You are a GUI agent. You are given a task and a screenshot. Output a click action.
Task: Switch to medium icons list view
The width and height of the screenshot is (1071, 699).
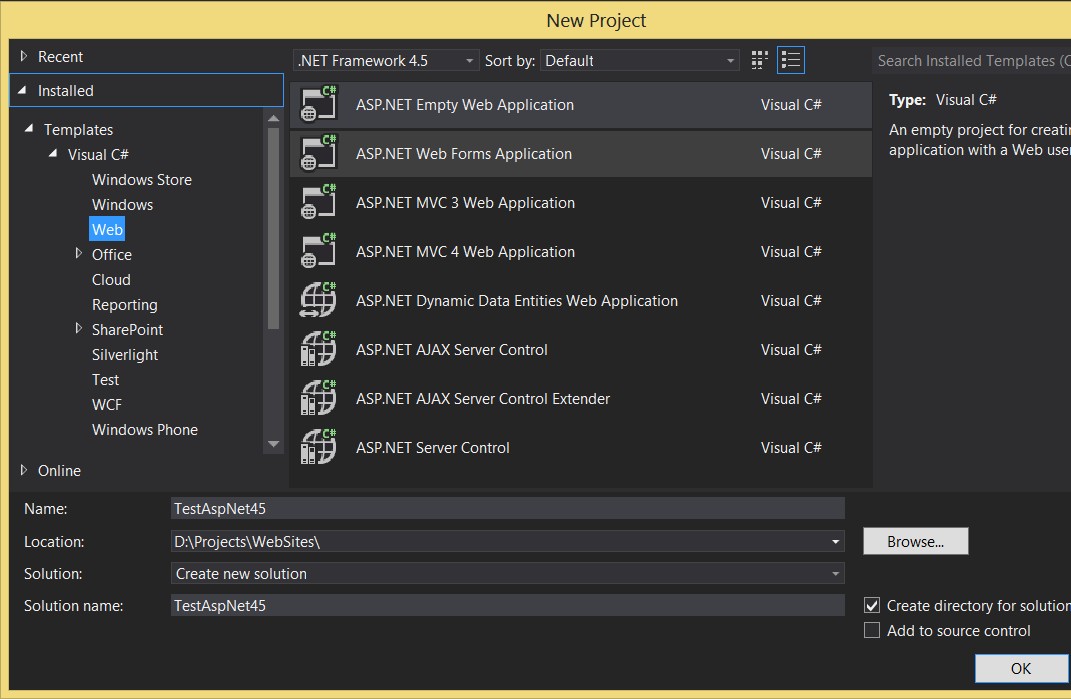(791, 60)
